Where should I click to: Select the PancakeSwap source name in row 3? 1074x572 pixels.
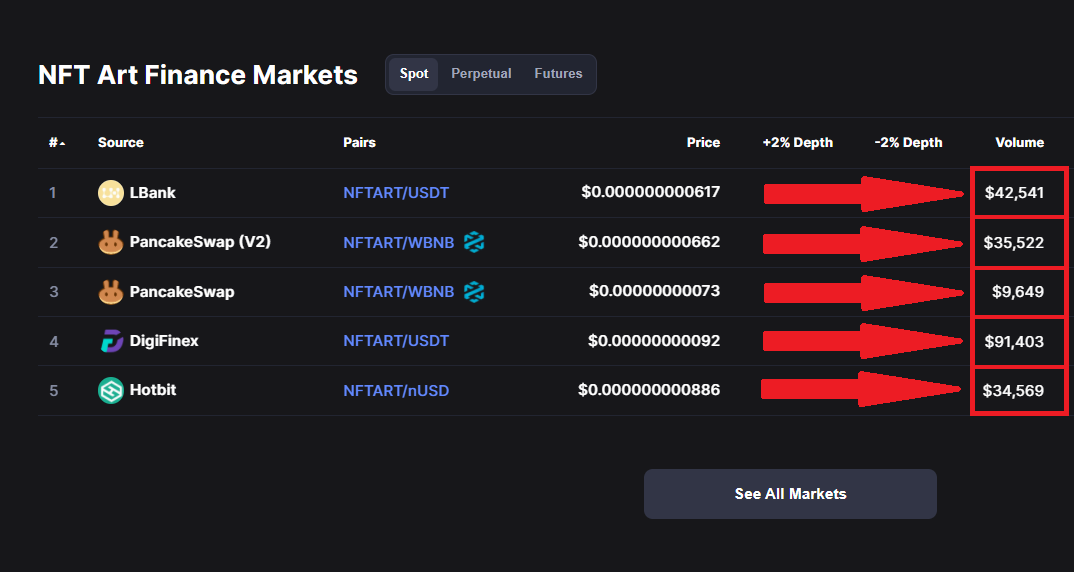coord(182,292)
